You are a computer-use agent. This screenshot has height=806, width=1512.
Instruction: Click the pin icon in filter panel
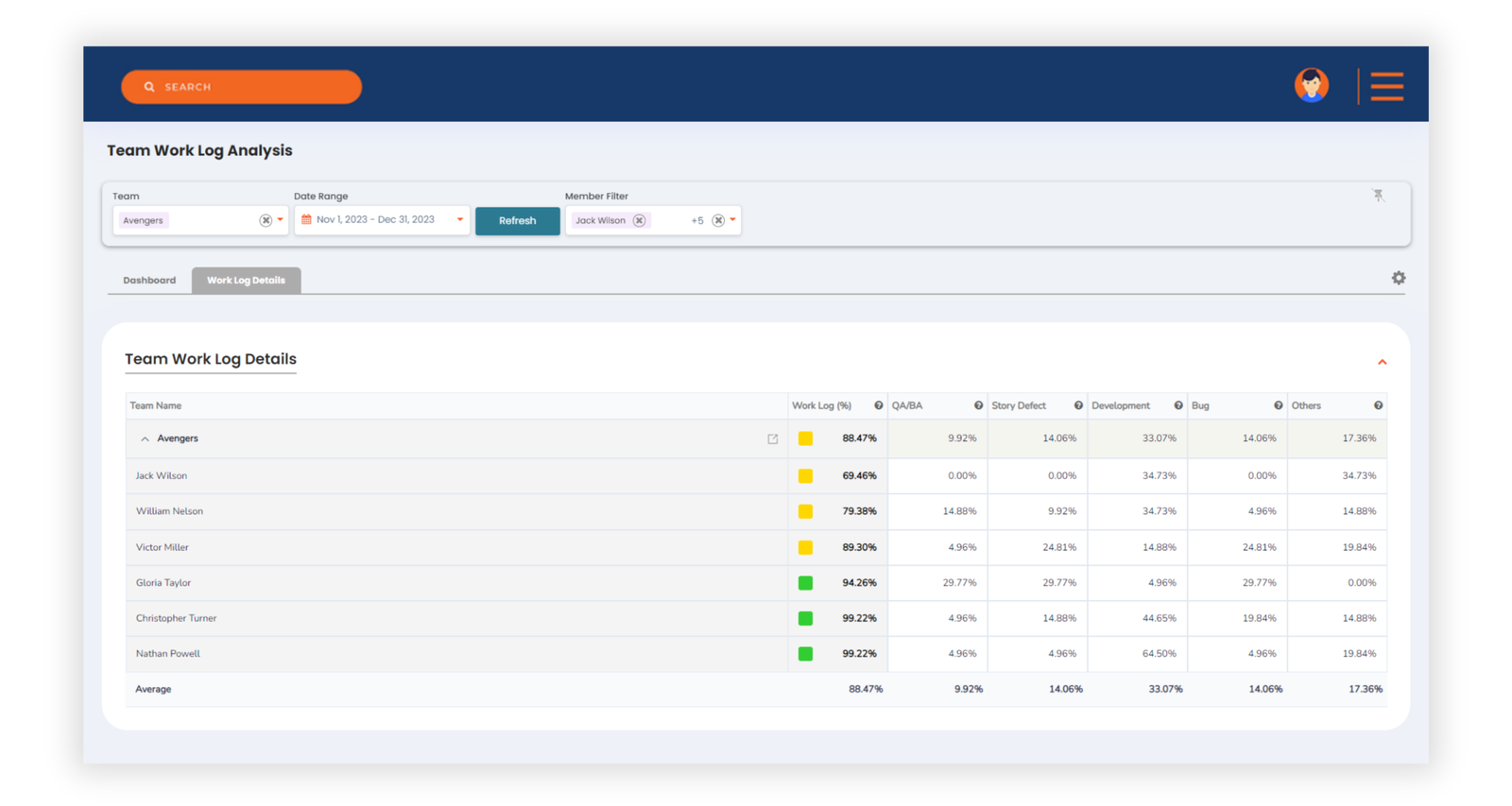[x=1378, y=196]
